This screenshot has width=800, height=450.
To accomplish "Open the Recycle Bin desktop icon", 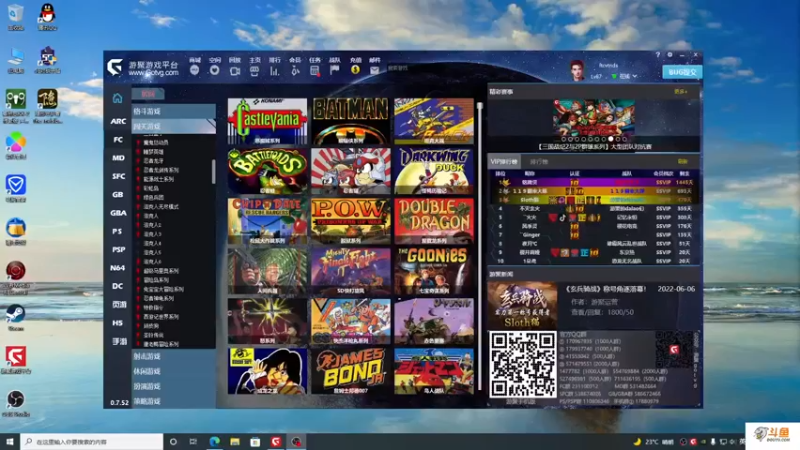I will [16, 17].
